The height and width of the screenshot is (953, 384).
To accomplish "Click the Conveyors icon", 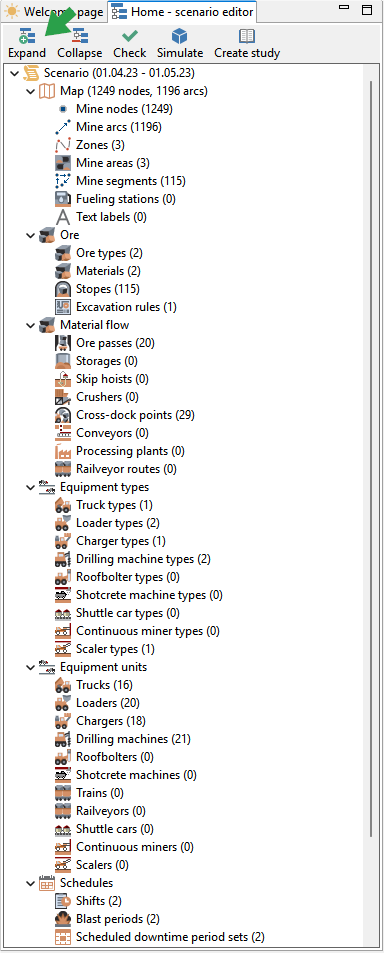I will point(63,433).
